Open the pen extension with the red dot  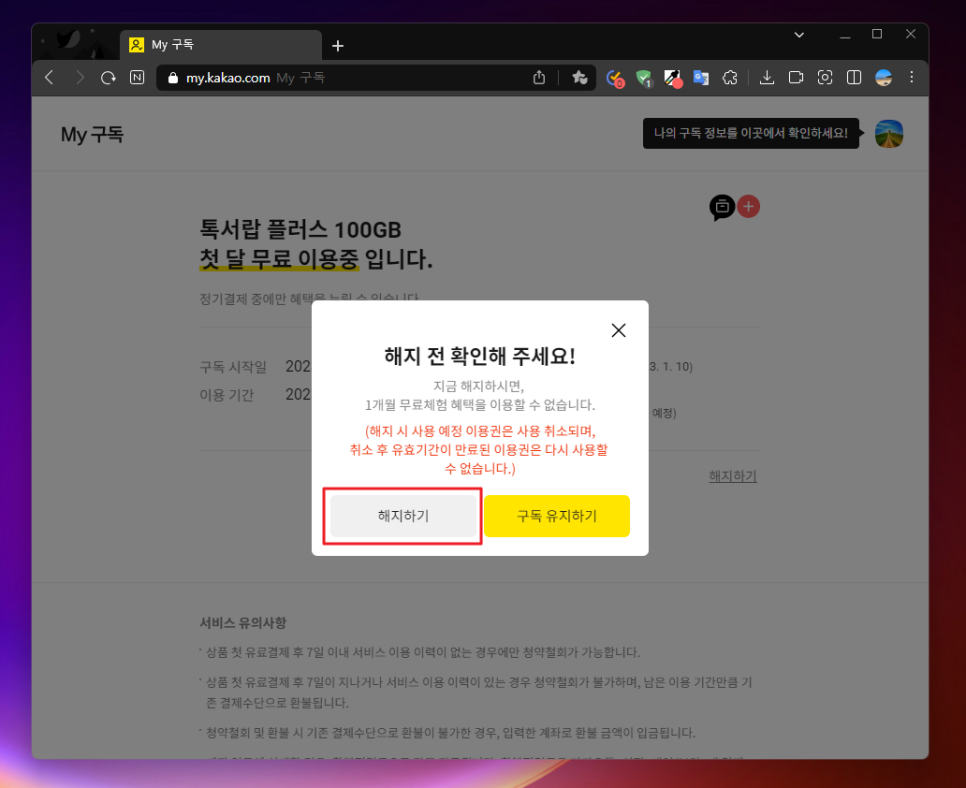pyautogui.click(x=673, y=78)
